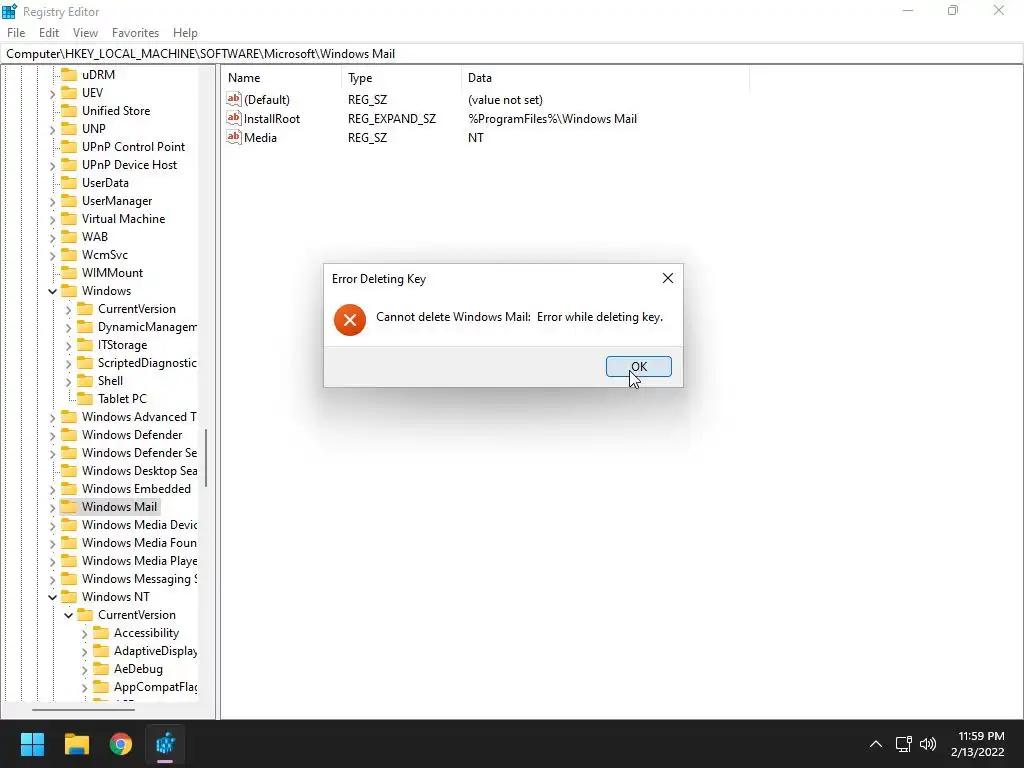The width and height of the screenshot is (1024, 768).
Task: Click the tree pane horizontal scrollbar
Action: click(x=83, y=709)
